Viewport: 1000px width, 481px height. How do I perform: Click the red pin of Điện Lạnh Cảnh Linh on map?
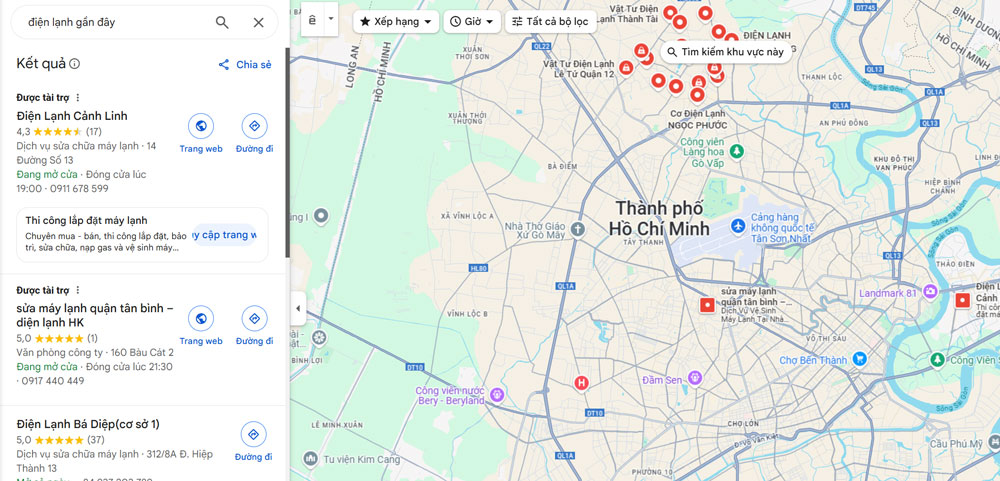(962, 300)
